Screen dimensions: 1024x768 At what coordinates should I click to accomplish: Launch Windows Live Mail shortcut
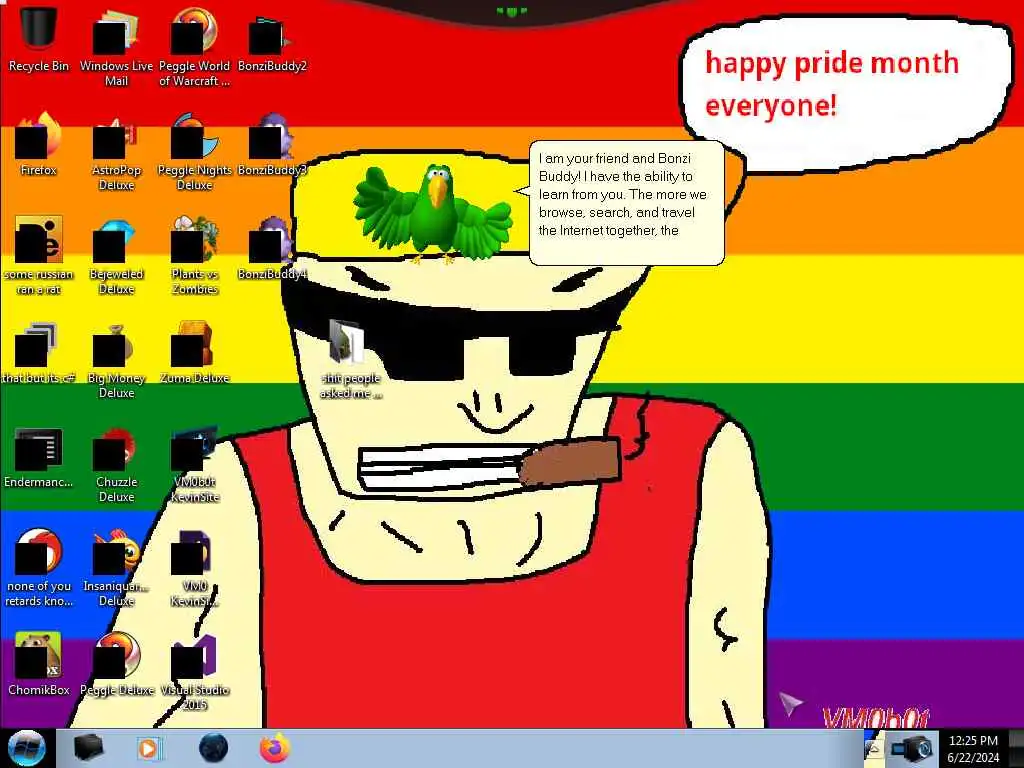pyautogui.click(x=116, y=46)
